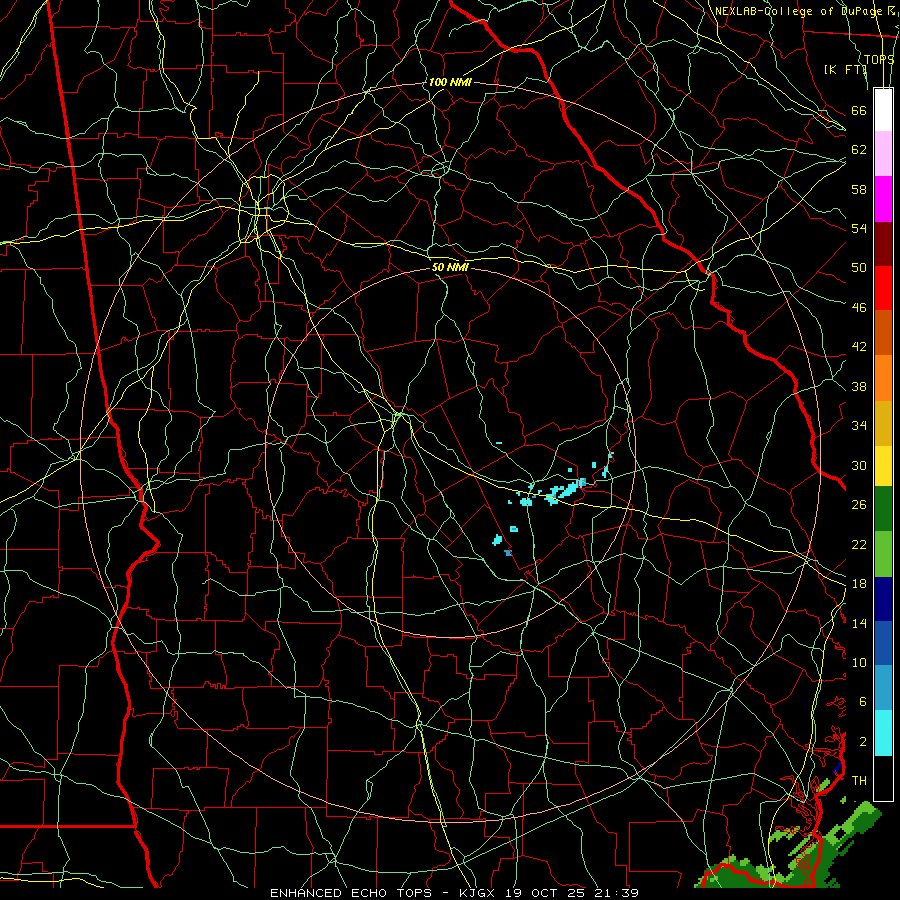Image resolution: width=900 pixels, height=900 pixels.
Task: Click the legend value 66
Action: [859, 111]
